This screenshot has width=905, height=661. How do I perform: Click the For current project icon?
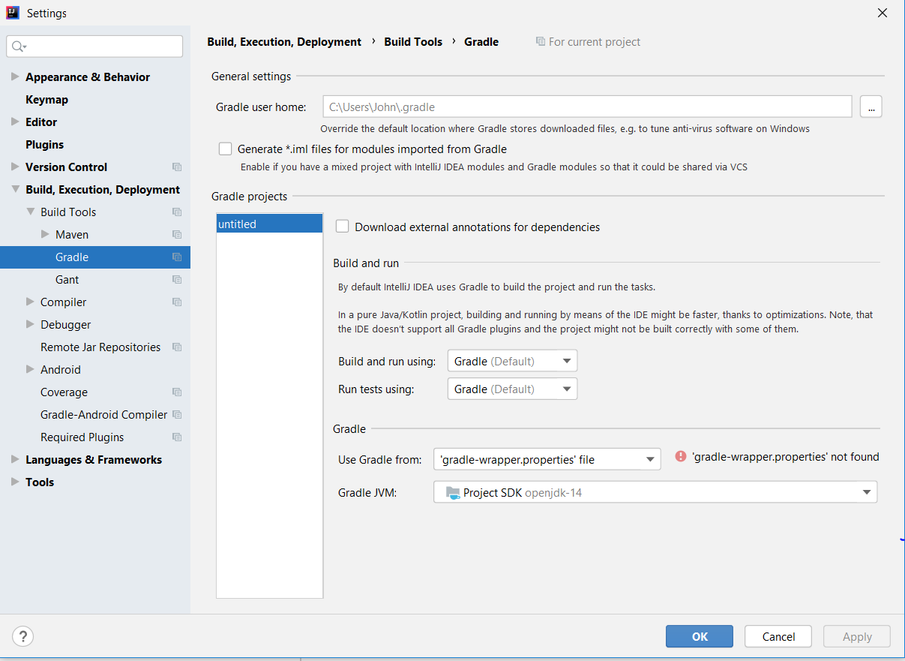pos(540,42)
